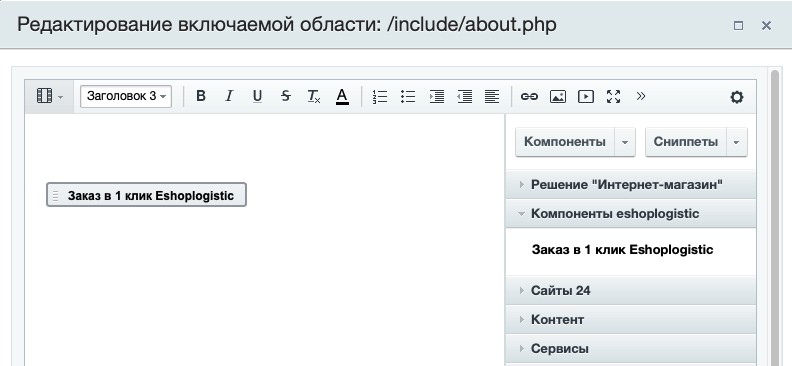Viewport: 792px width, 366px height.
Task: Open the Компоненты dropdown arrow
Action: [x=625, y=142]
